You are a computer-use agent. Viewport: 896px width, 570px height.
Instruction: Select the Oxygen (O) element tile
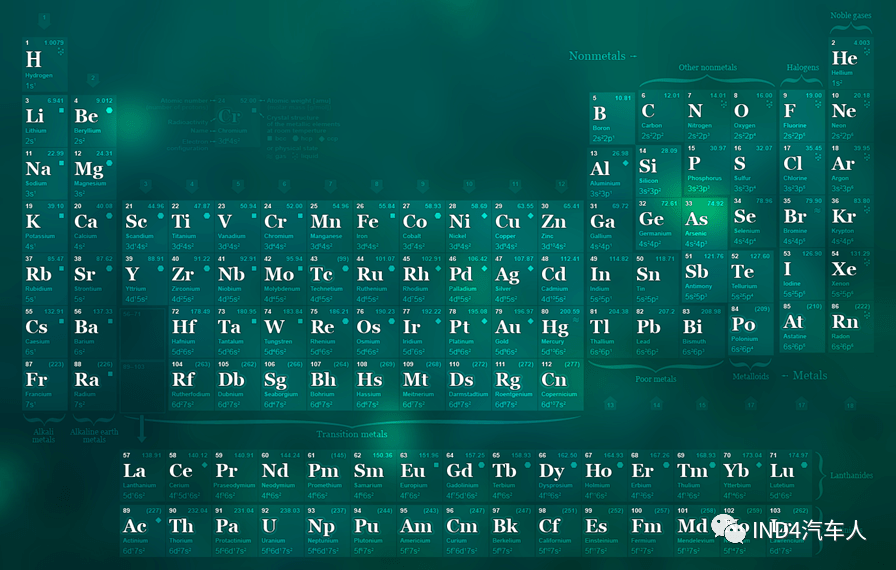[x=753, y=116]
